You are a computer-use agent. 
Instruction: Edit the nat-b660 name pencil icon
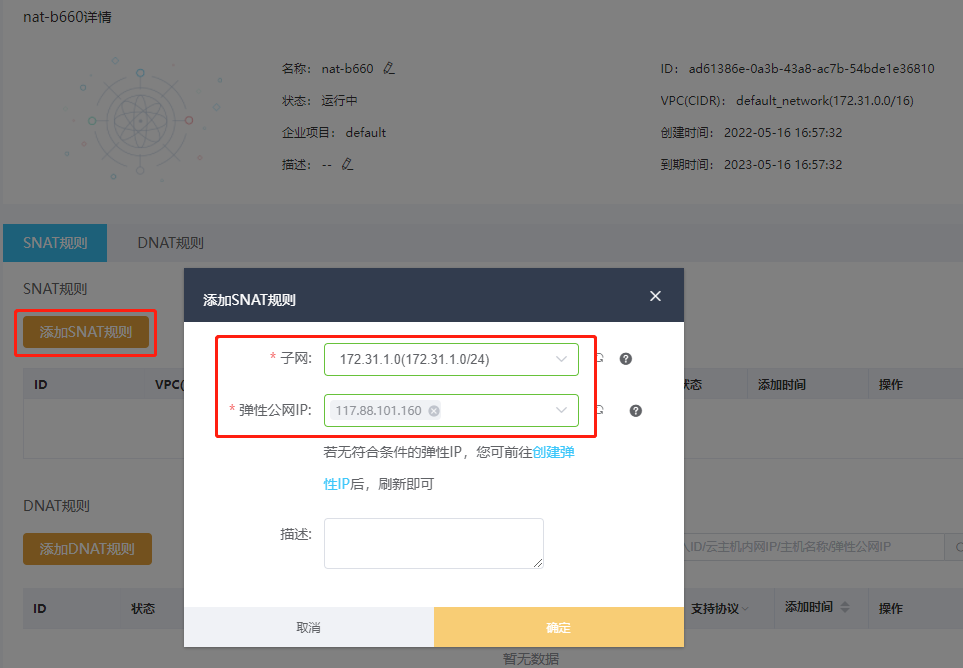point(389,69)
